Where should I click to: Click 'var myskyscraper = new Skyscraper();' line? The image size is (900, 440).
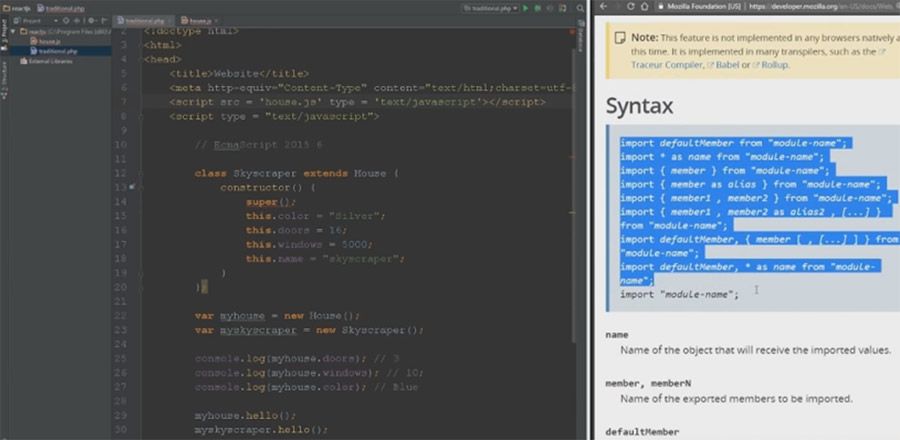click(309, 330)
